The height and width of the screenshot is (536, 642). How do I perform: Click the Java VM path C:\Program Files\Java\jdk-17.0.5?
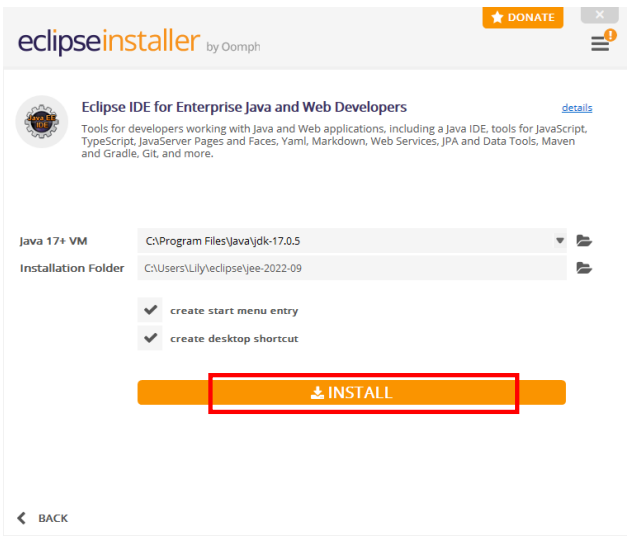pyautogui.click(x=223, y=241)
